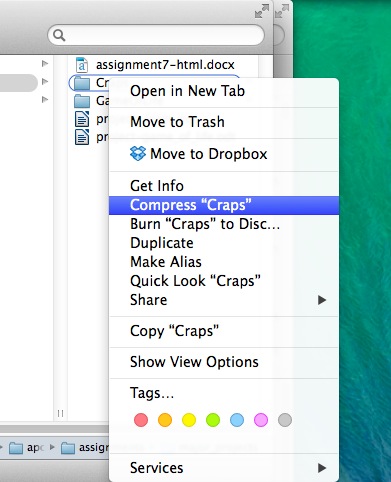Choose Make Alias

[x=224, y=262]
